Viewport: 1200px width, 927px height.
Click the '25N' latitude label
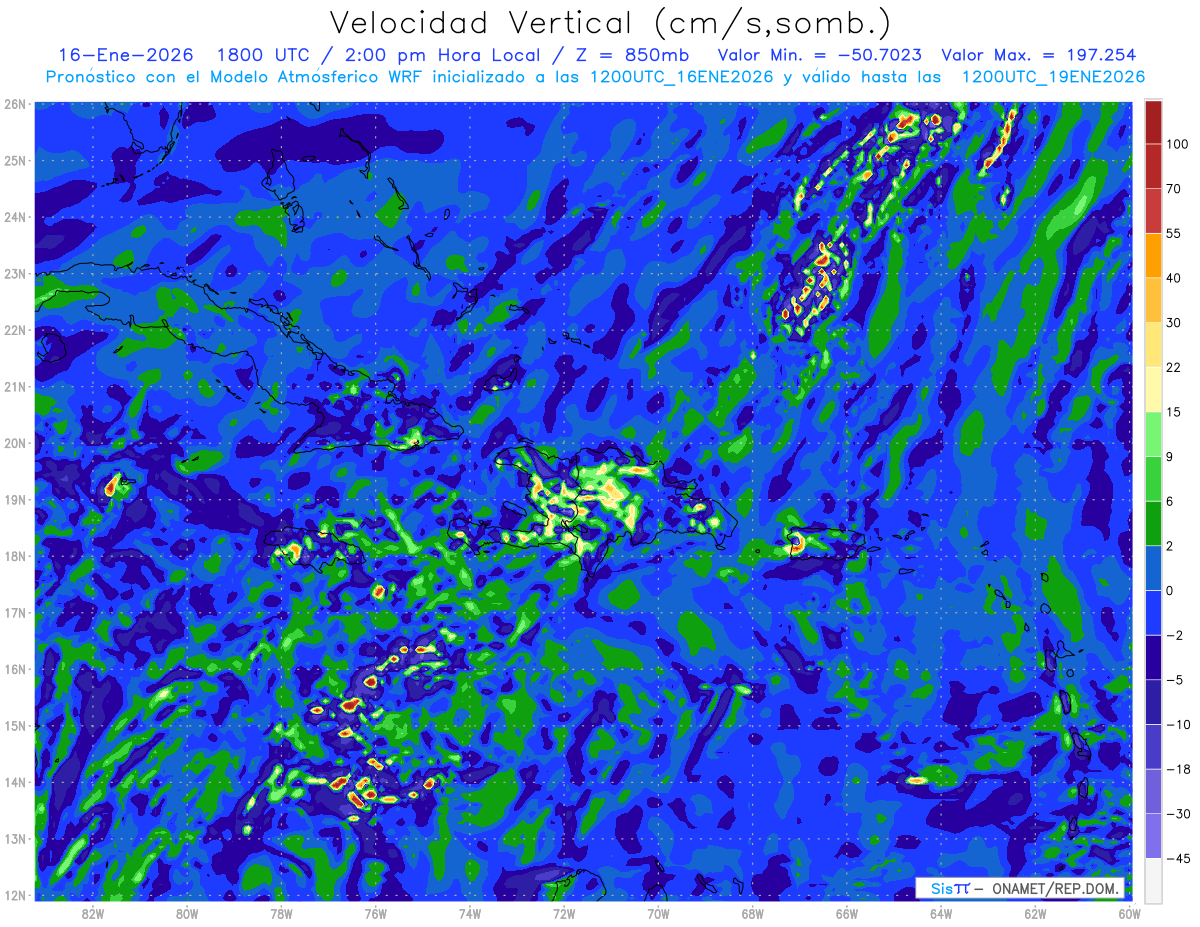coord(15,160)
